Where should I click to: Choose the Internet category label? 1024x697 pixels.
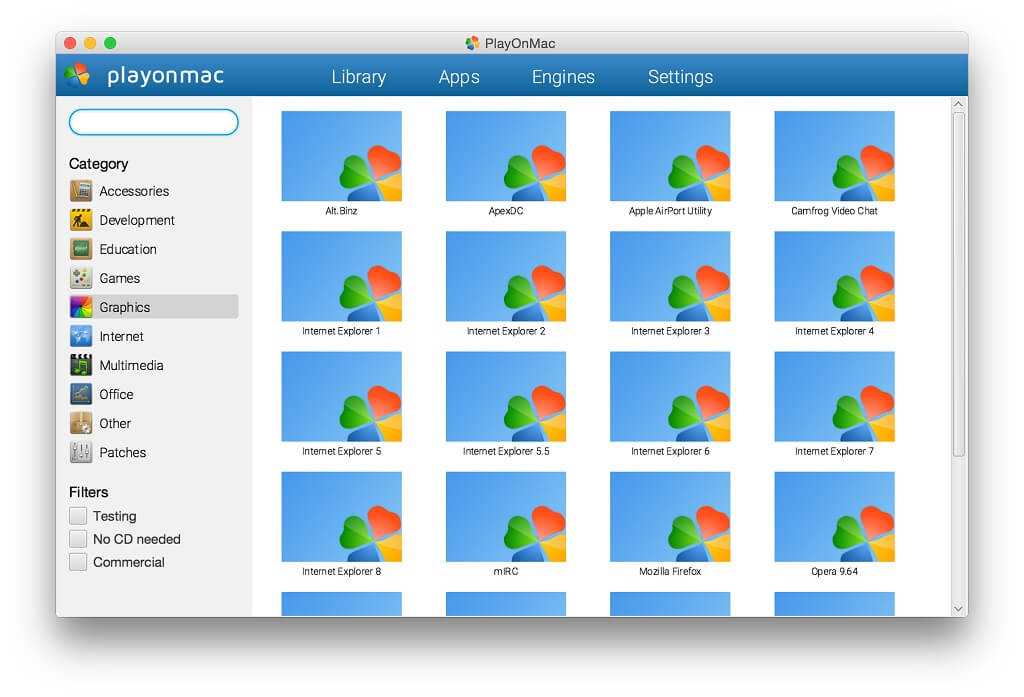[x=121, y=336]
